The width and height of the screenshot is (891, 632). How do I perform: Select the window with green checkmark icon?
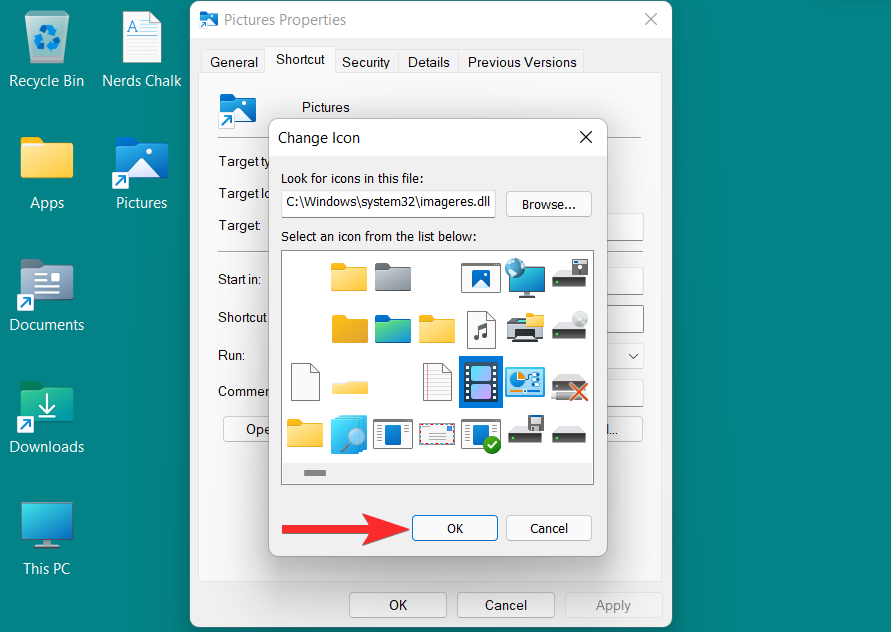tap(481, 436)
